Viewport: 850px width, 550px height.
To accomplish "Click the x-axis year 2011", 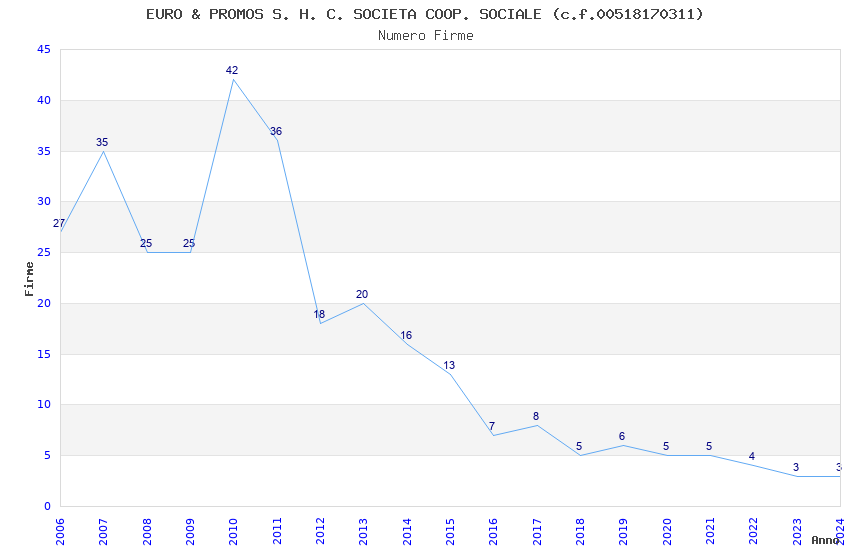I will (x=277, y=532).
